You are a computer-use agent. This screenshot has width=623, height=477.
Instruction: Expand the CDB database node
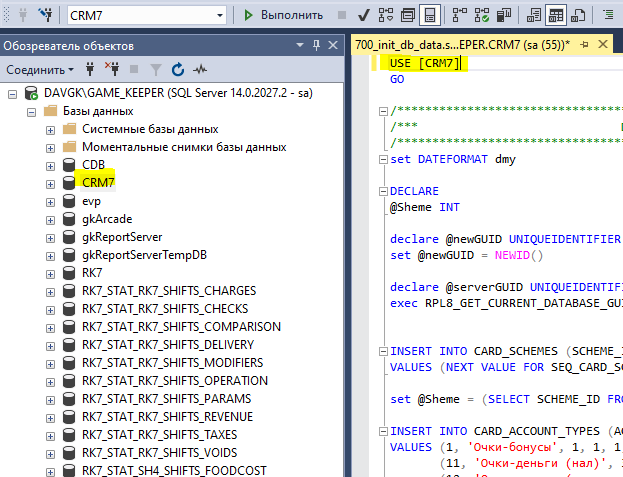tap(50, 166)
